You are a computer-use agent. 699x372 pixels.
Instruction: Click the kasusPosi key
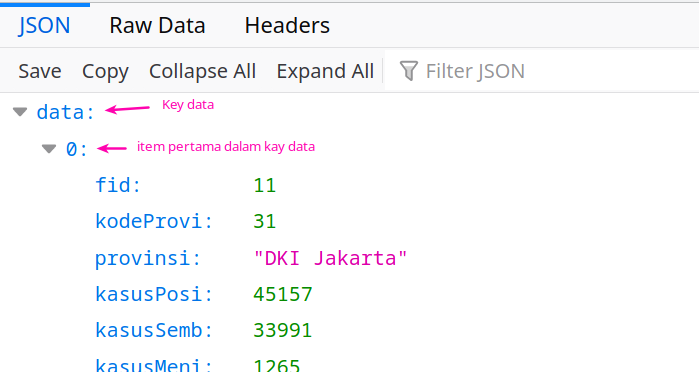pos(154,294)
